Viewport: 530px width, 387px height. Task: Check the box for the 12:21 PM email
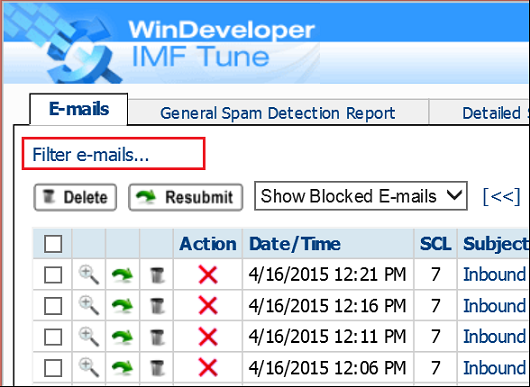coord(53,275)
